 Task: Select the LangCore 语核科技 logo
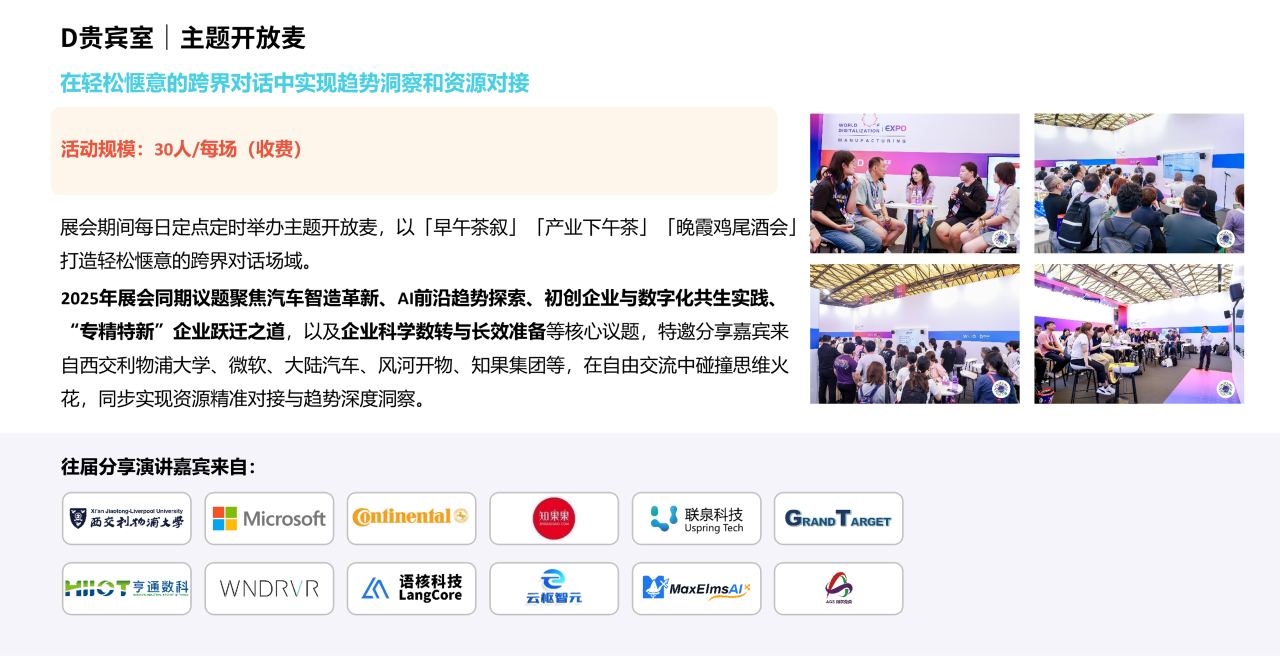click(411, 588)
